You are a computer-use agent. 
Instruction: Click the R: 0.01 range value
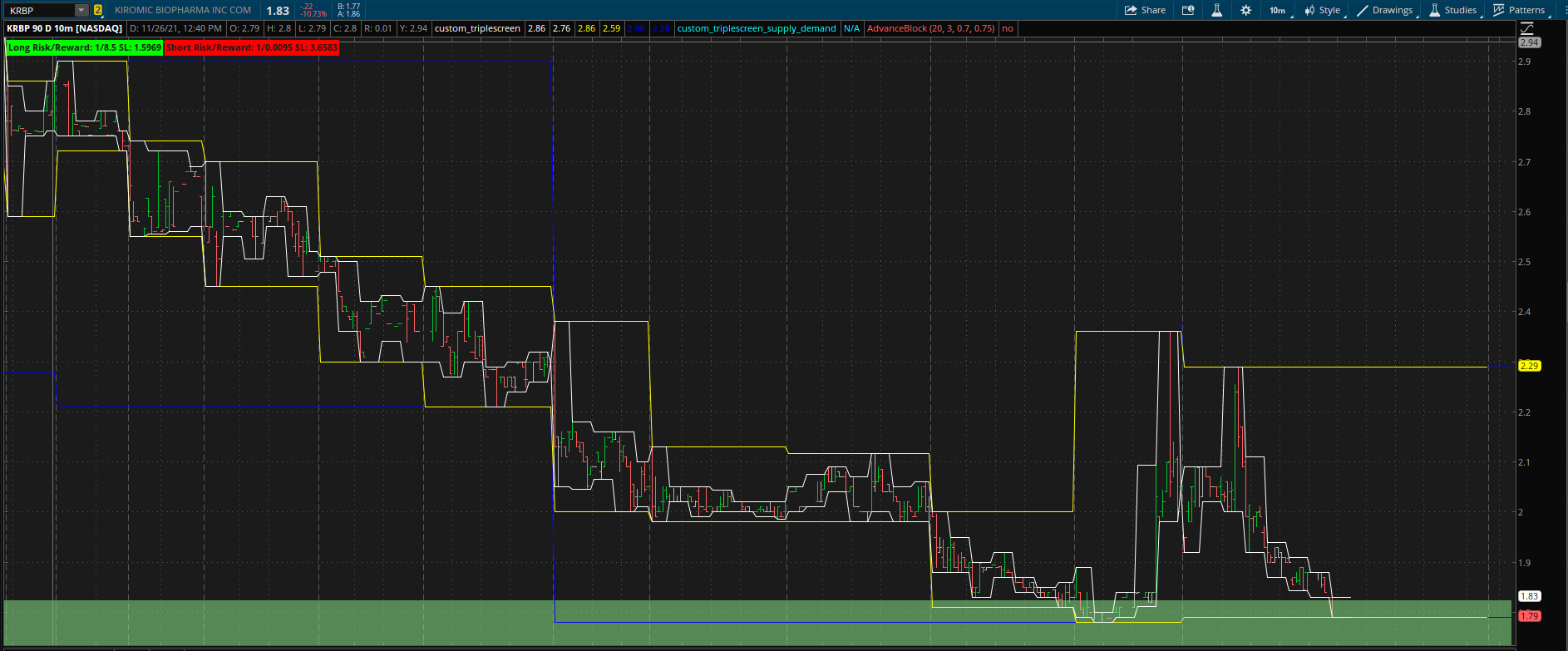click(x=377, y=28)
